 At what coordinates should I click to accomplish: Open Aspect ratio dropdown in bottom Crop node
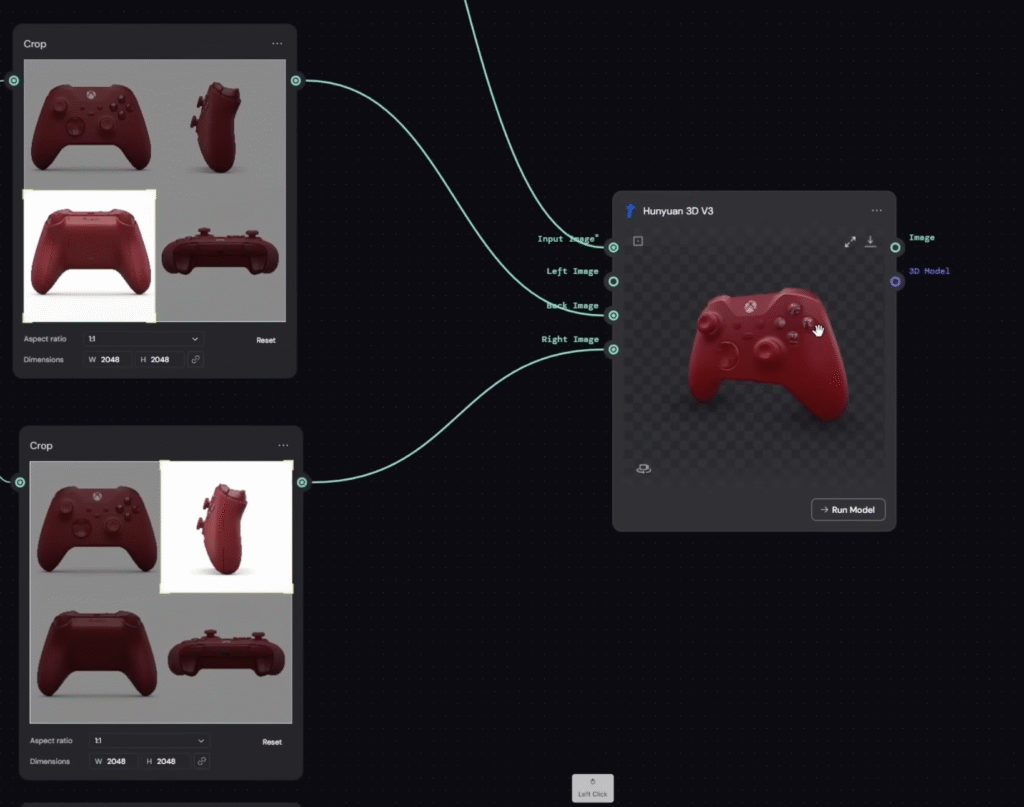point(150,741)
